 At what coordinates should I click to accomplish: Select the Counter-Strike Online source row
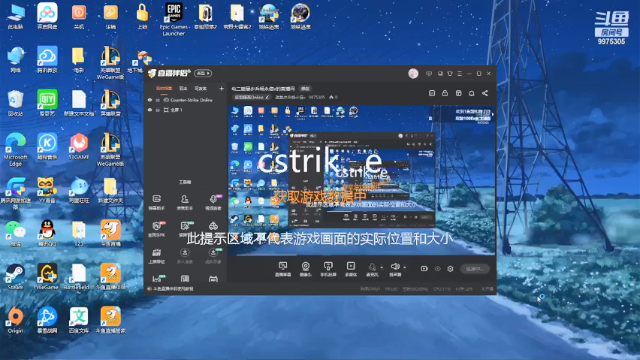[x=186, y=100]
